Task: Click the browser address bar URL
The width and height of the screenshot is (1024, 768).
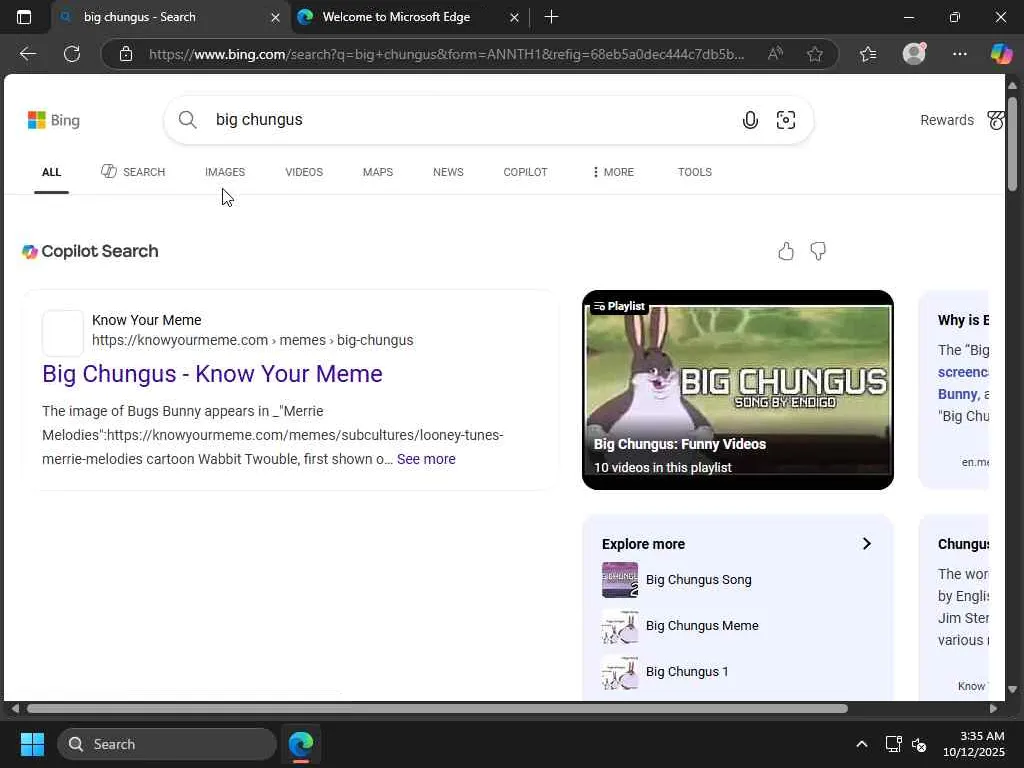Action: [446, 54]
